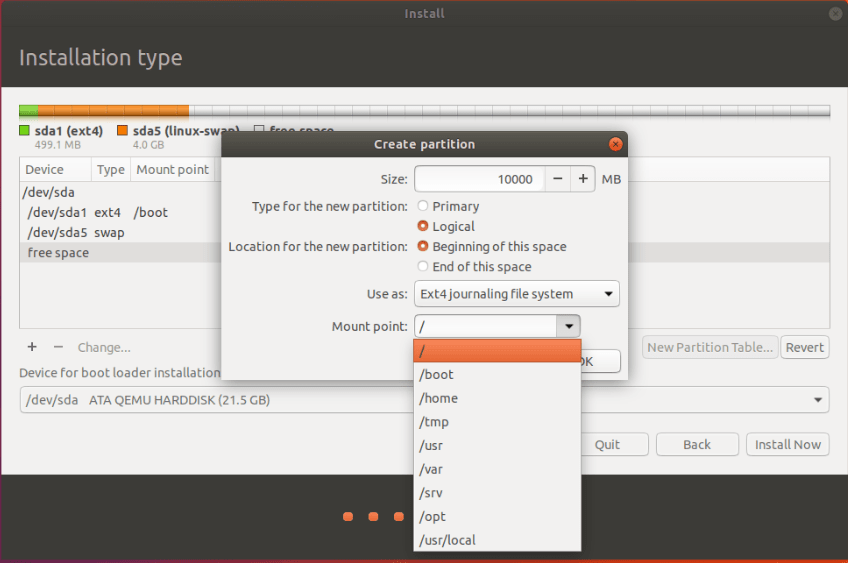
Task: Select /home from mount point list
Action: pos(497,398)
